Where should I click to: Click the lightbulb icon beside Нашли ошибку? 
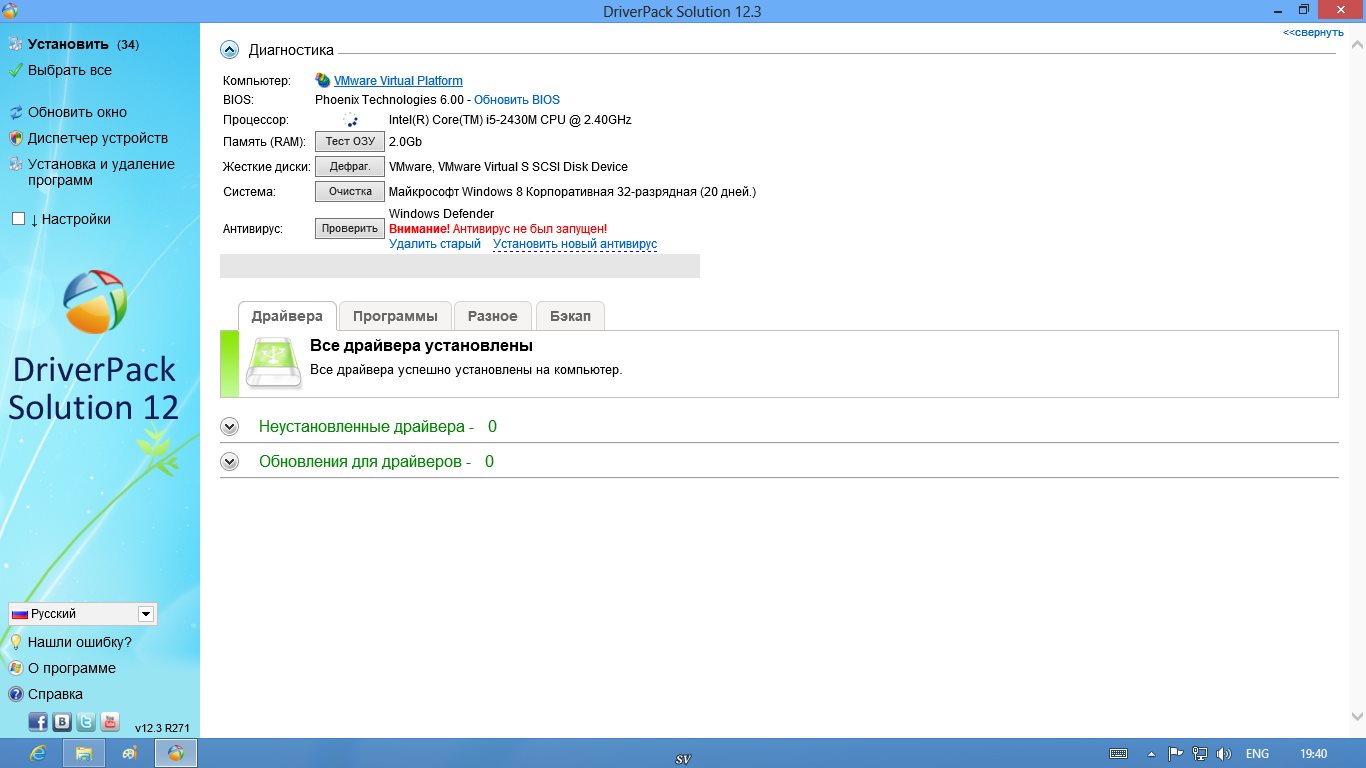pyautogui.click(x=16, y=642)
